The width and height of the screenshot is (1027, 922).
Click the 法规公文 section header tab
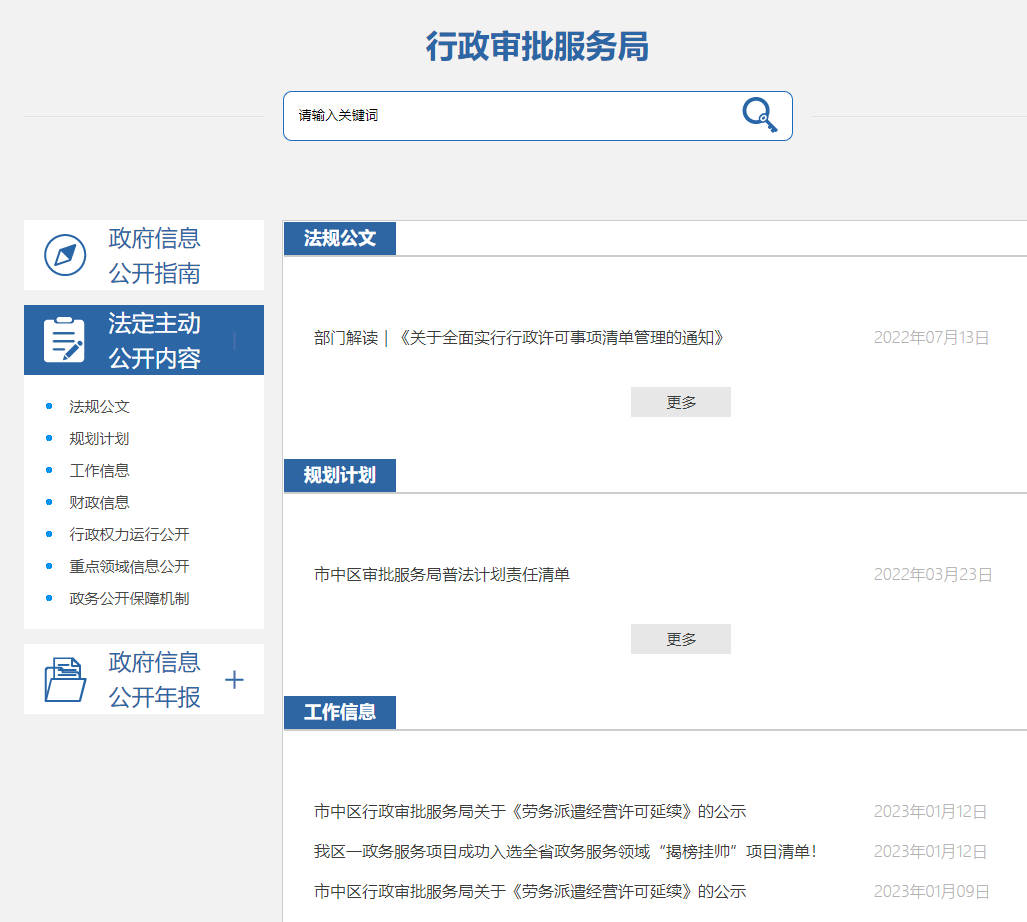tap(340, 238)
